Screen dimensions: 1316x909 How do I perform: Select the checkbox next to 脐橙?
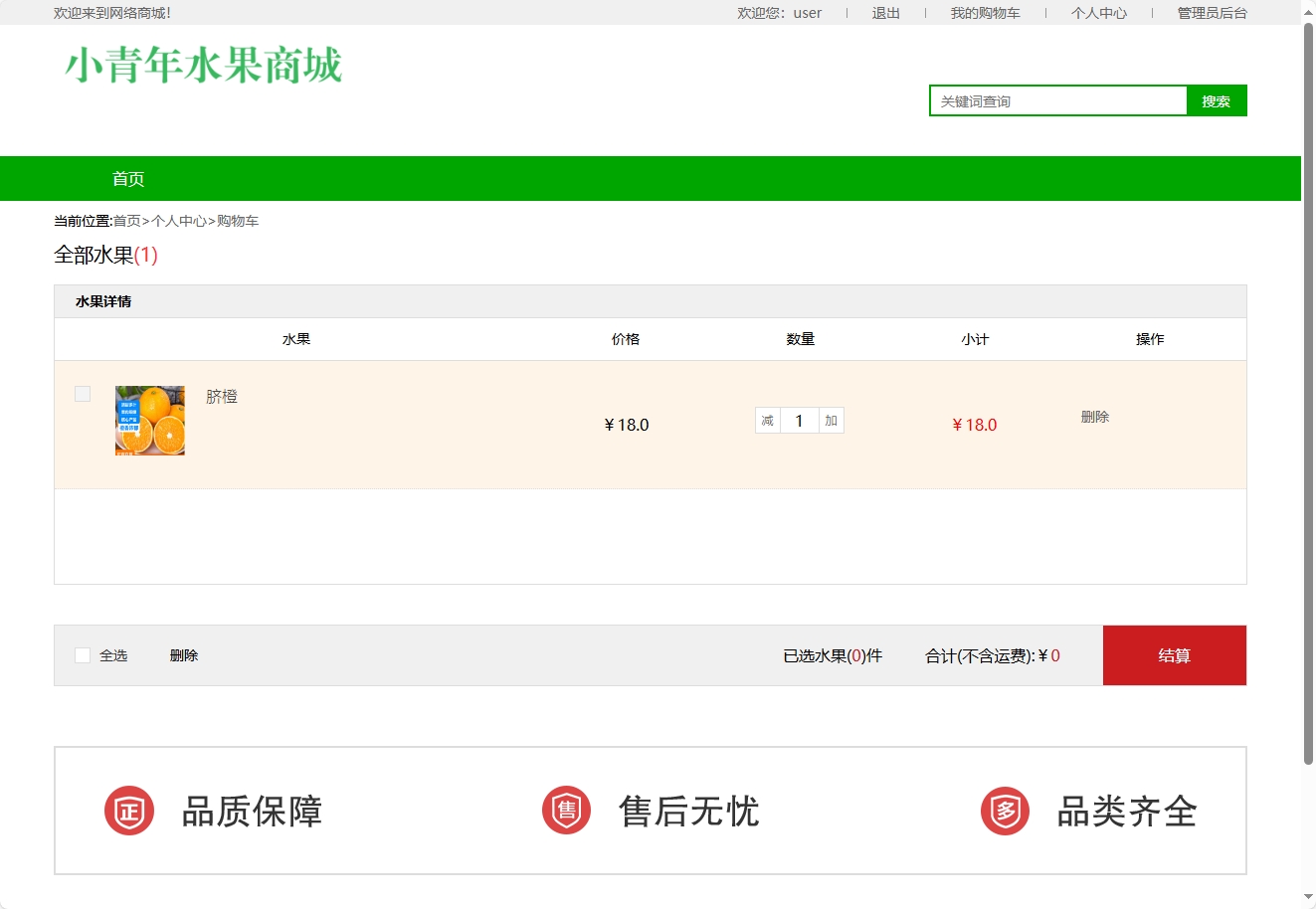coord(83,394)
